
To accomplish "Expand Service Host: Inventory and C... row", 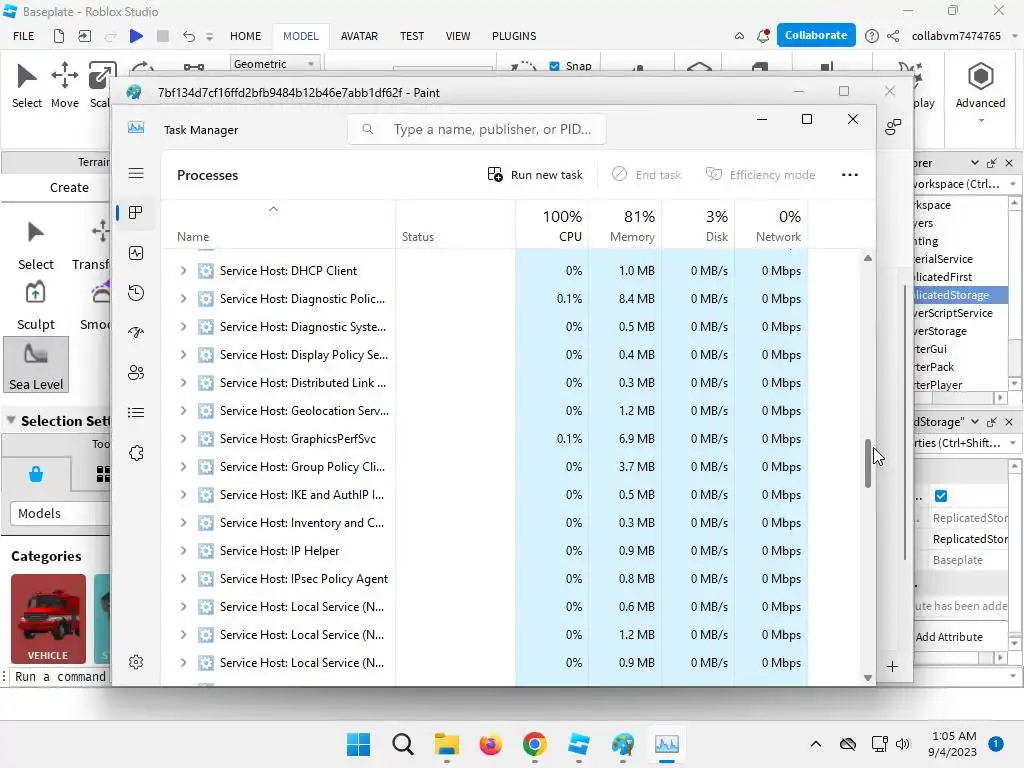I will [x=184, y=523].
